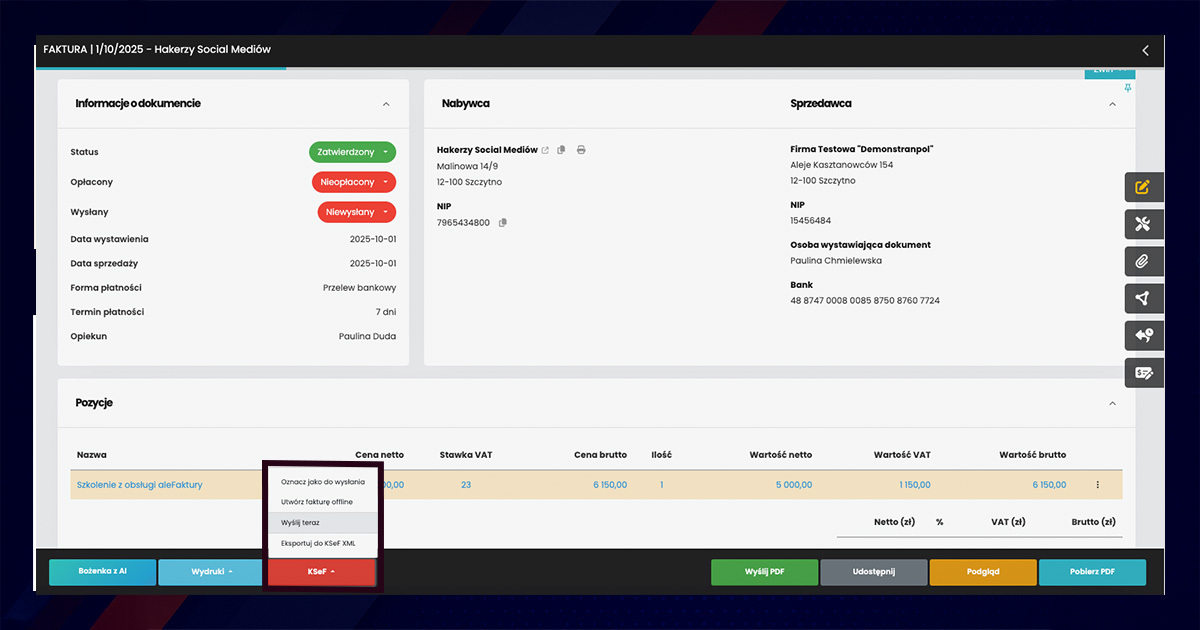Change the Nieopłacony payment status dropdown
Viewport: 1200px width, 630px height.
[353, 182]
